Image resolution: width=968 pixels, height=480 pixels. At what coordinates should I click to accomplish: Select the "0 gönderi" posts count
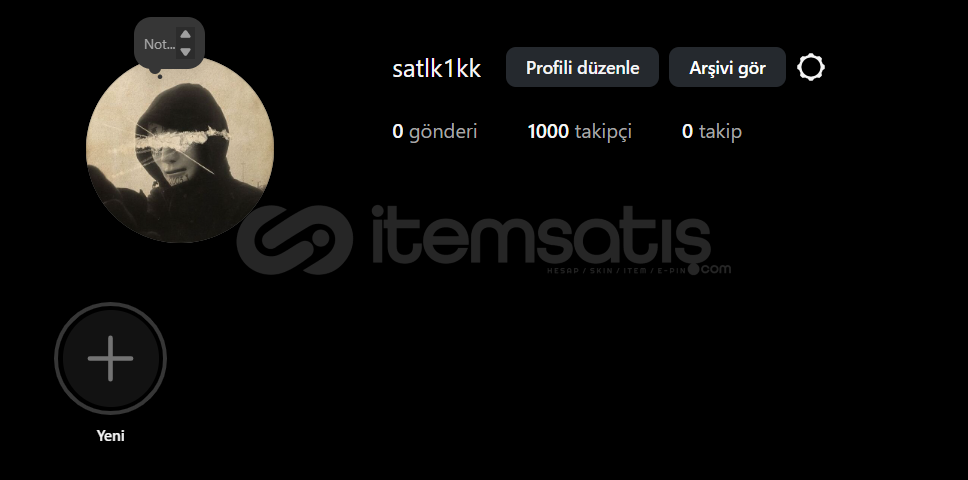click(x=435, y=131)
